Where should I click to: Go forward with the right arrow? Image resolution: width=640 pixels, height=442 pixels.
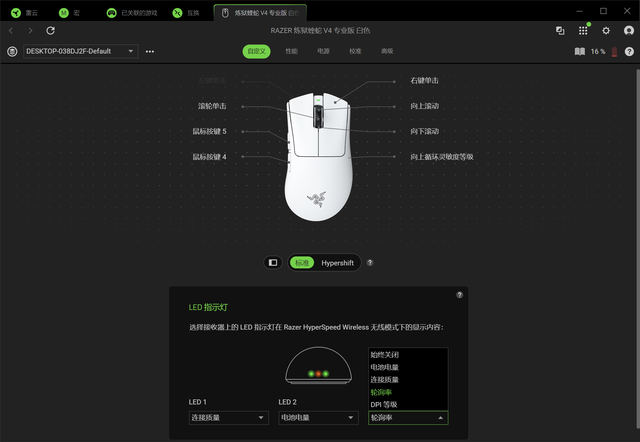click(x=30, y=31)
